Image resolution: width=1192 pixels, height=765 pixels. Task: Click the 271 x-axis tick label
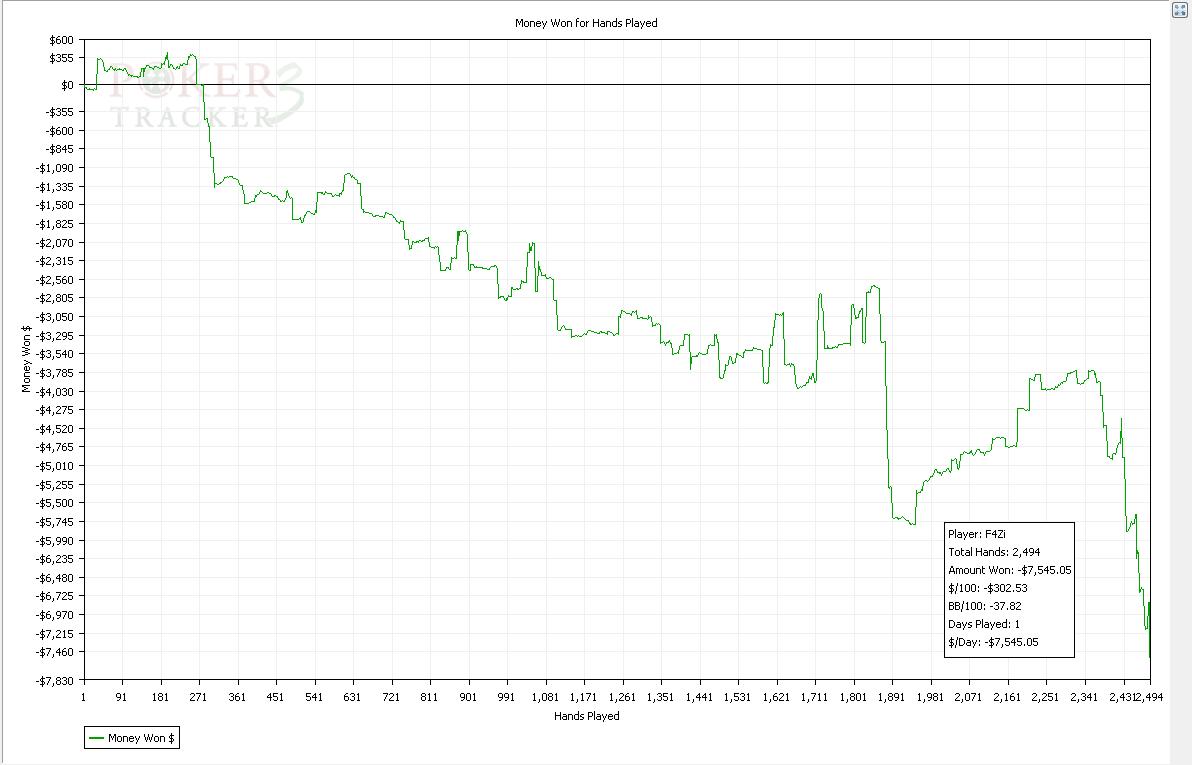[x=198, y=697]
